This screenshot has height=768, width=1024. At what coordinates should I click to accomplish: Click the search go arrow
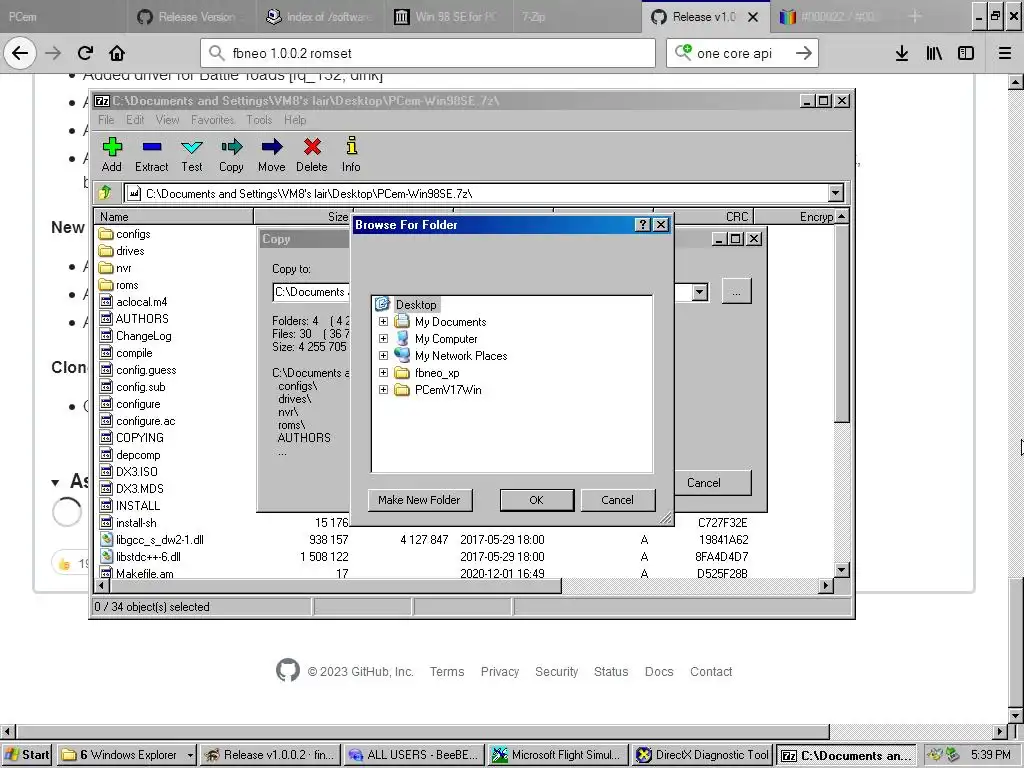[804, 53]
